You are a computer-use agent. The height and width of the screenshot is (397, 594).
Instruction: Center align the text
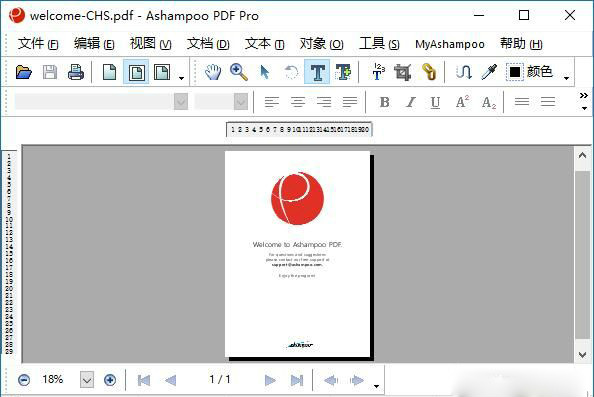coord(298,102)
